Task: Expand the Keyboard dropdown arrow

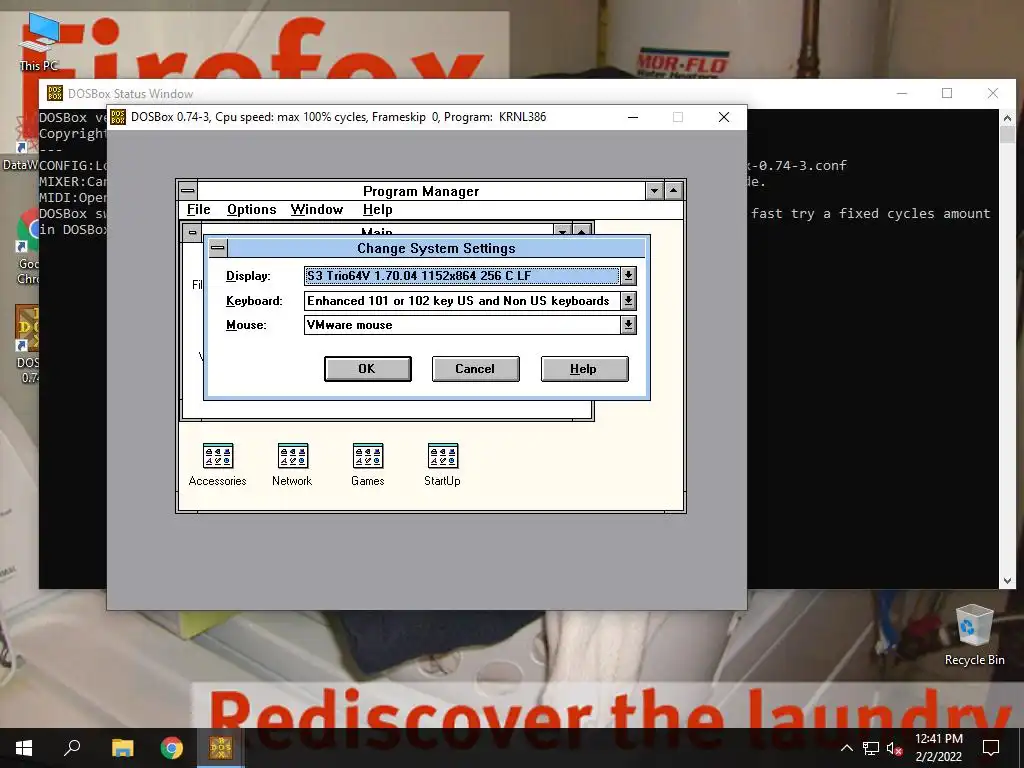Action: pos(628,300)
